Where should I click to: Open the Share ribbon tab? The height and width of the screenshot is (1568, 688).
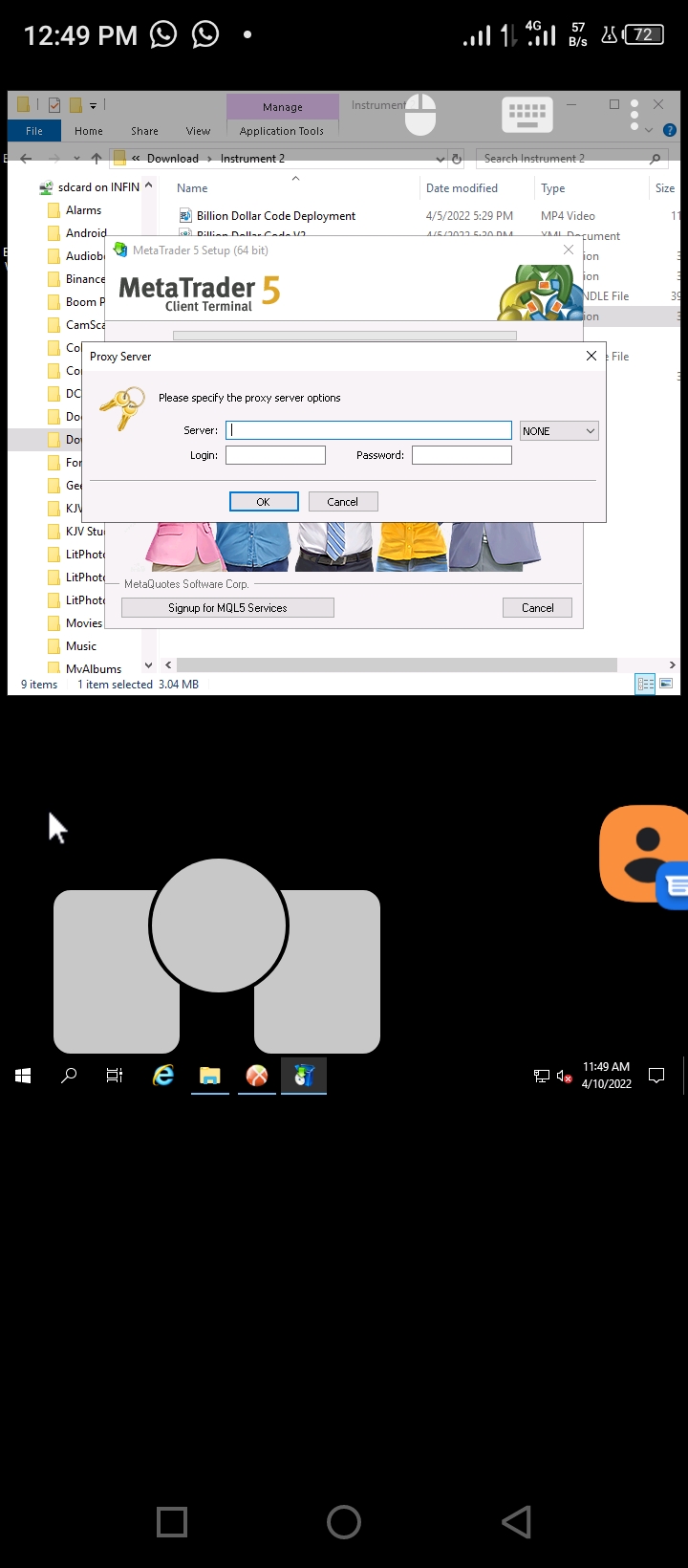[145, 131]
